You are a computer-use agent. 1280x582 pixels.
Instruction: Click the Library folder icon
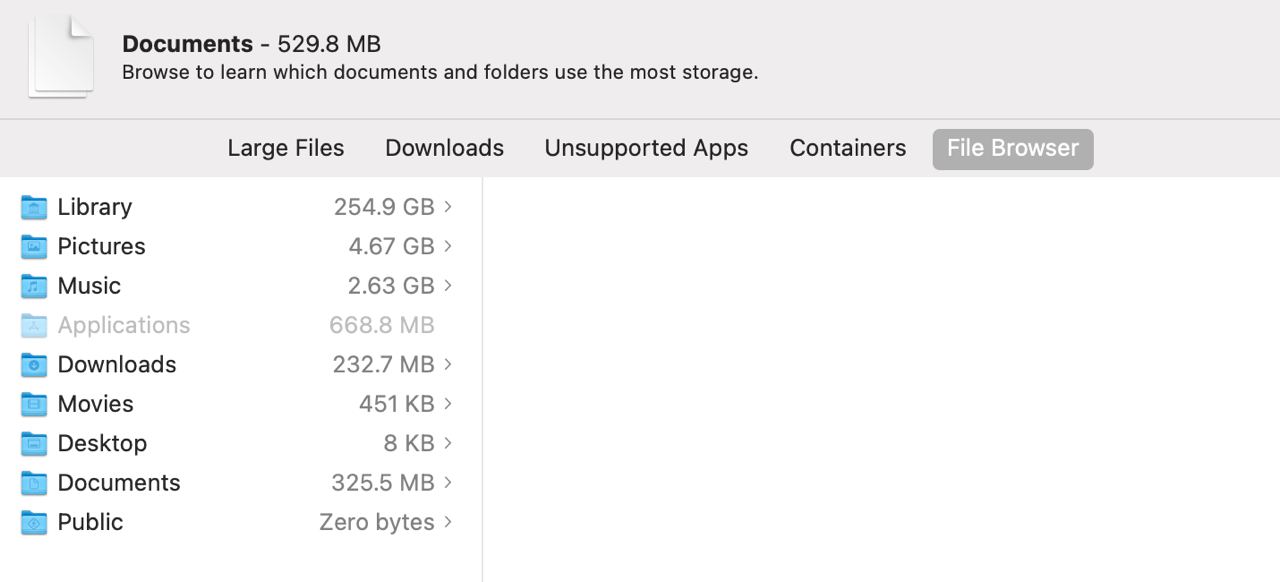click(34, 207)
